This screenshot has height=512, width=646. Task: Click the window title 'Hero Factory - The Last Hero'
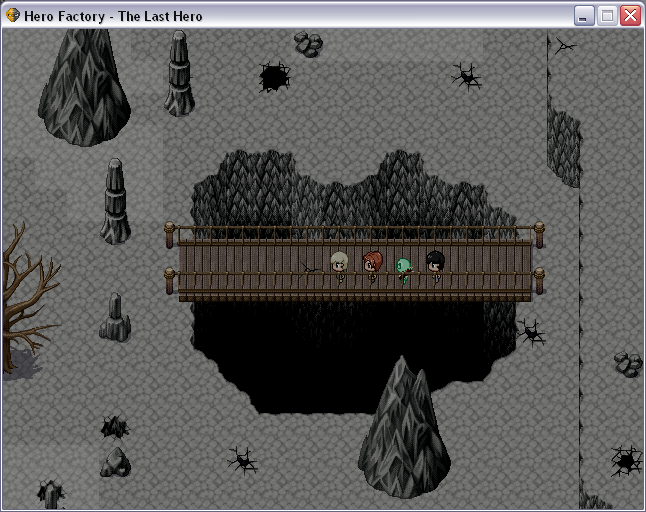click(113, 16)
